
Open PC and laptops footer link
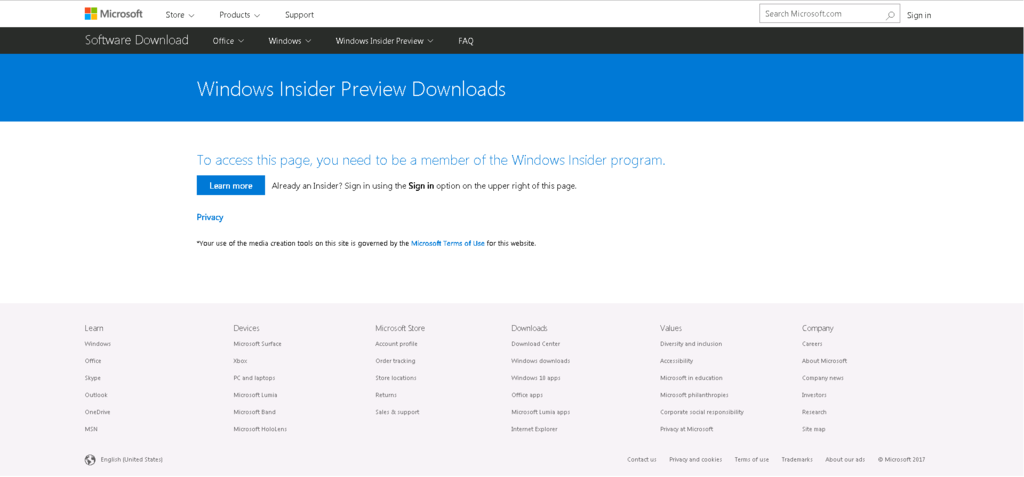click(x=254, y=378)
